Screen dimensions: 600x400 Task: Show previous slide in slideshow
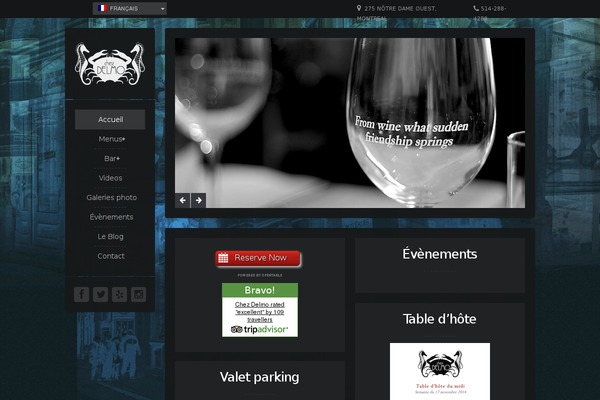183,200
